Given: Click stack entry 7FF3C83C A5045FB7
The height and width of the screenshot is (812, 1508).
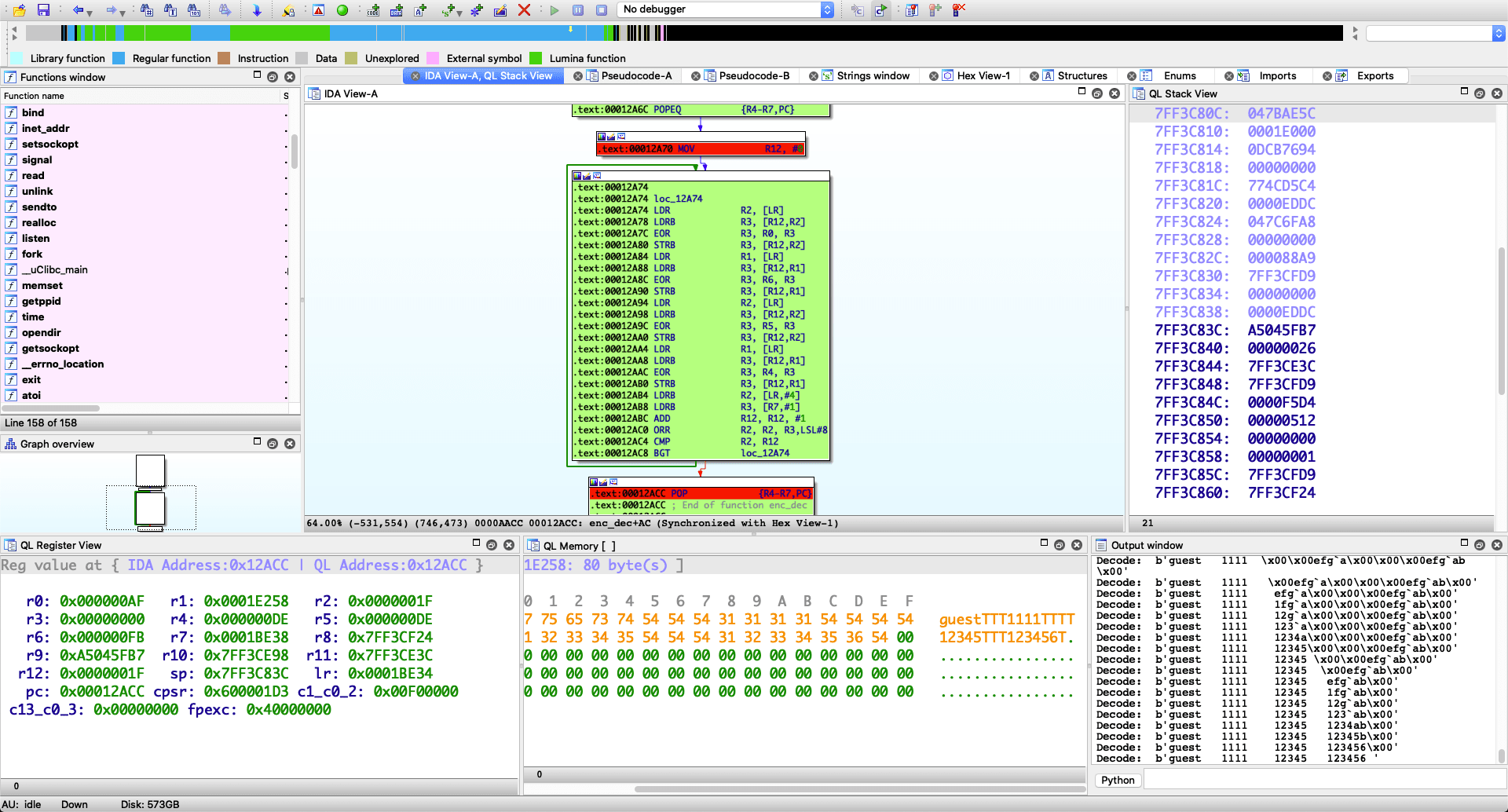Looking at the screenshot, I should tap(1235, 330).
